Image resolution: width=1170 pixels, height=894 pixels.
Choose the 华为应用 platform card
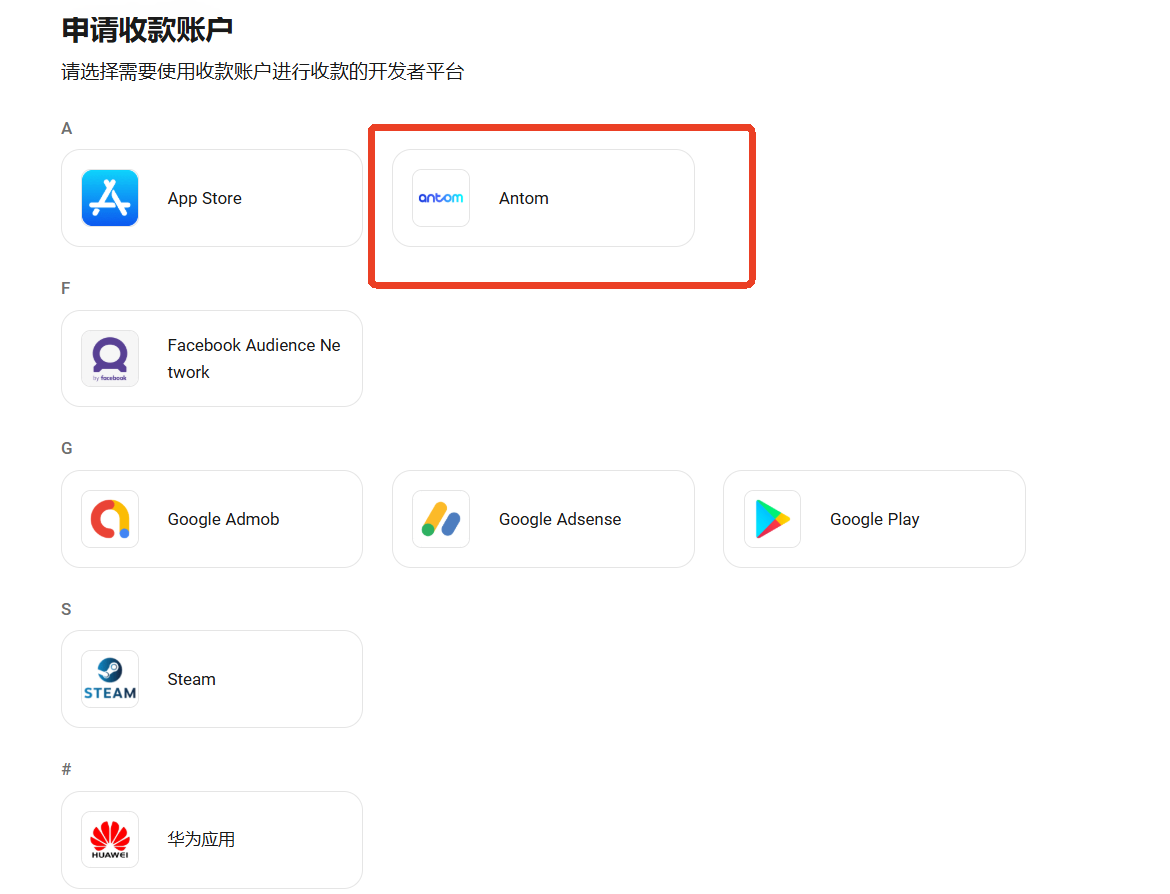point(212,840)
